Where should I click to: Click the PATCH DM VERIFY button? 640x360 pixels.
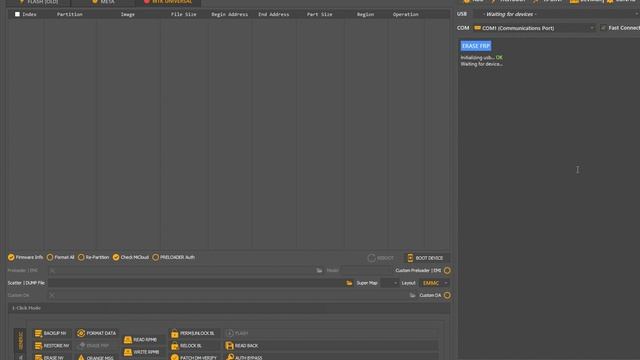click(194, 357)
